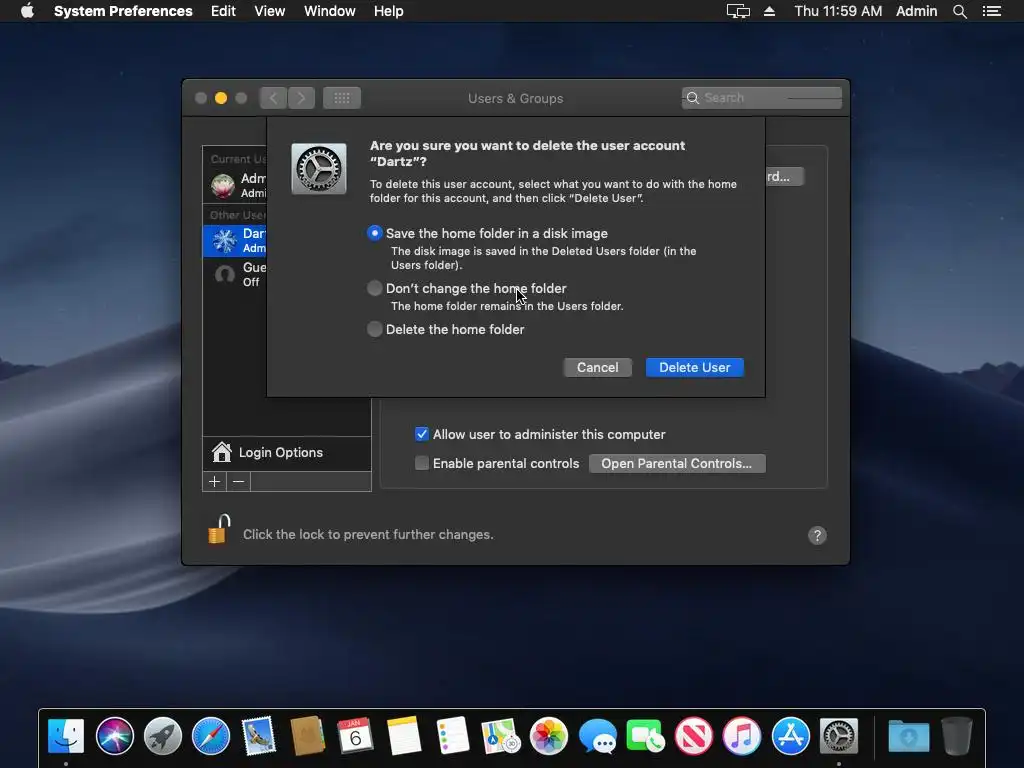Go back with the left chevron toolbar button
This screenshot has width=1024, height=768.
pyautogui.click(x=273, y=98)
